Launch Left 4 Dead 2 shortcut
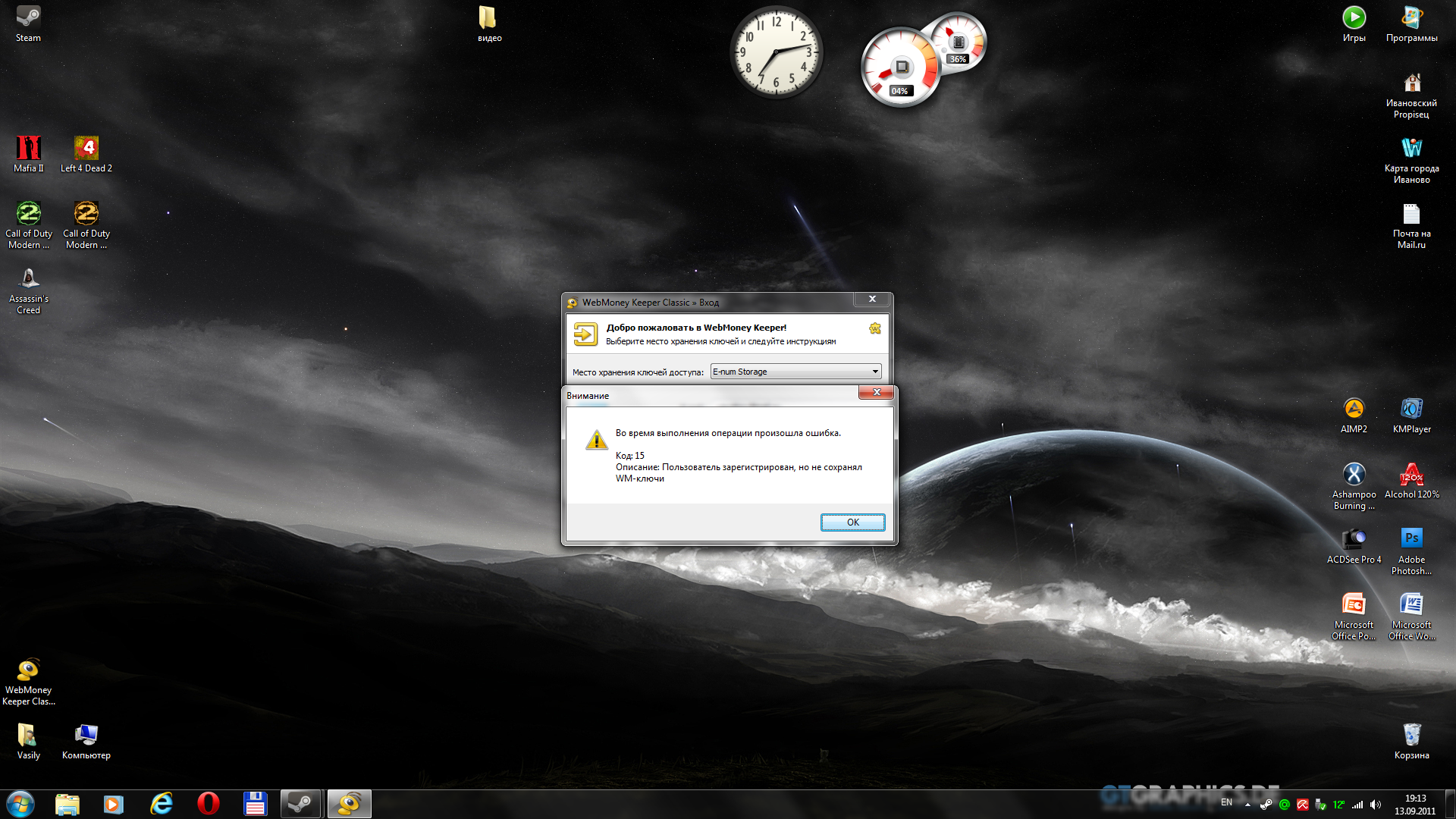The height and width of the screenshot is (819, 1456). pyautogui.click(x=86, y=154)
